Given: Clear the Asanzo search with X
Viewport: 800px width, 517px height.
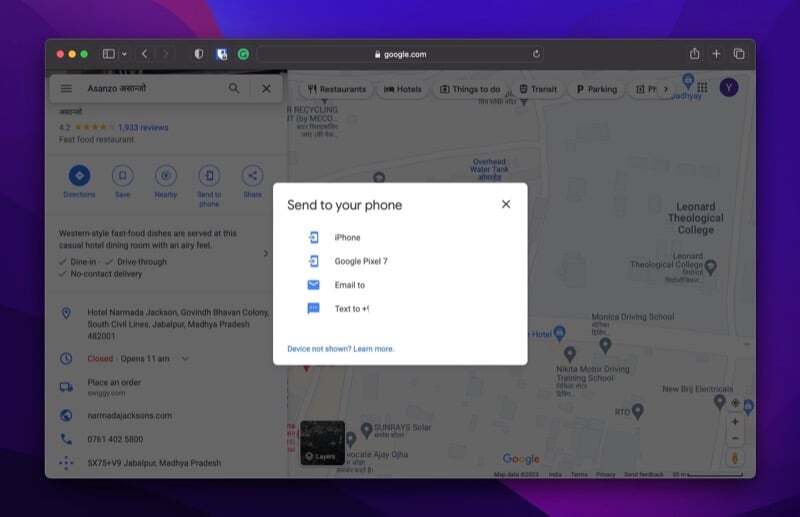Looking at the screenshot, I should coord(266,89).
